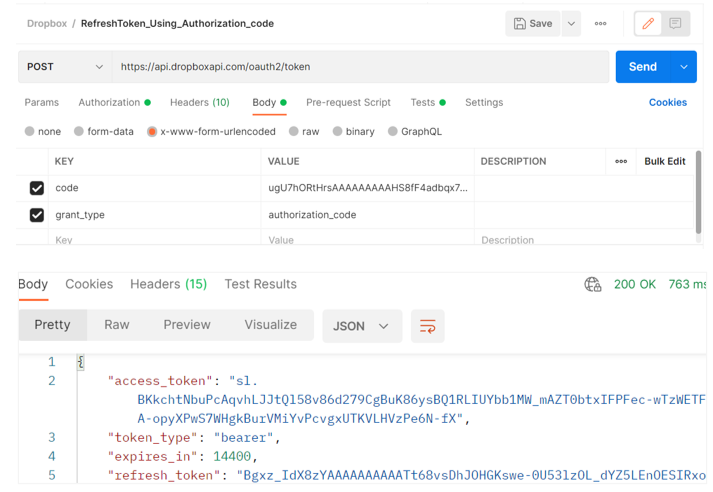Click the globe network info icon

[593, 285]
